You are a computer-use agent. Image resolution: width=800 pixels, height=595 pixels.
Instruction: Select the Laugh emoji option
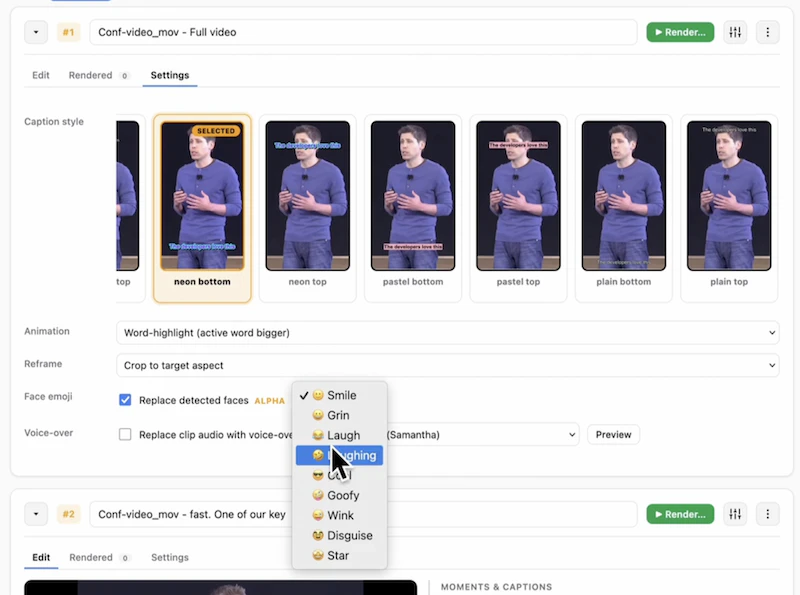tap(339, 435)
